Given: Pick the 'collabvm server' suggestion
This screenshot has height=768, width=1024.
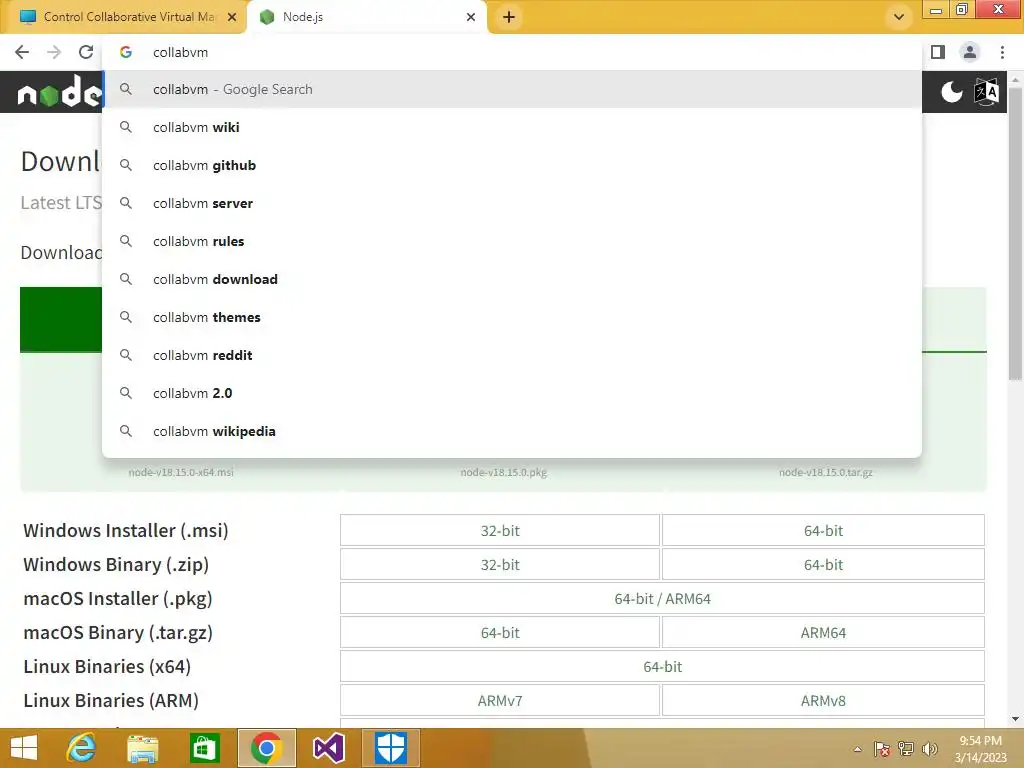Looking at the screenshot, I should click(x=512, y=203).
